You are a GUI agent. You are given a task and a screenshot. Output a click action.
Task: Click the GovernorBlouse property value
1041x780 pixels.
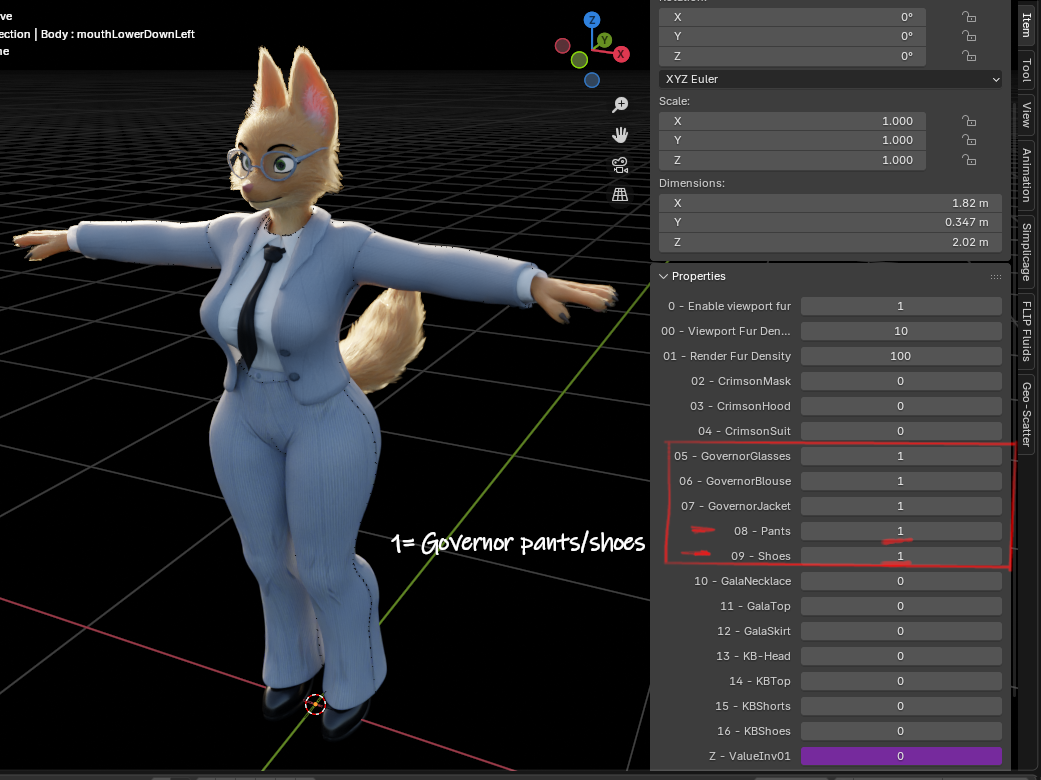click(x=901, y=481)
